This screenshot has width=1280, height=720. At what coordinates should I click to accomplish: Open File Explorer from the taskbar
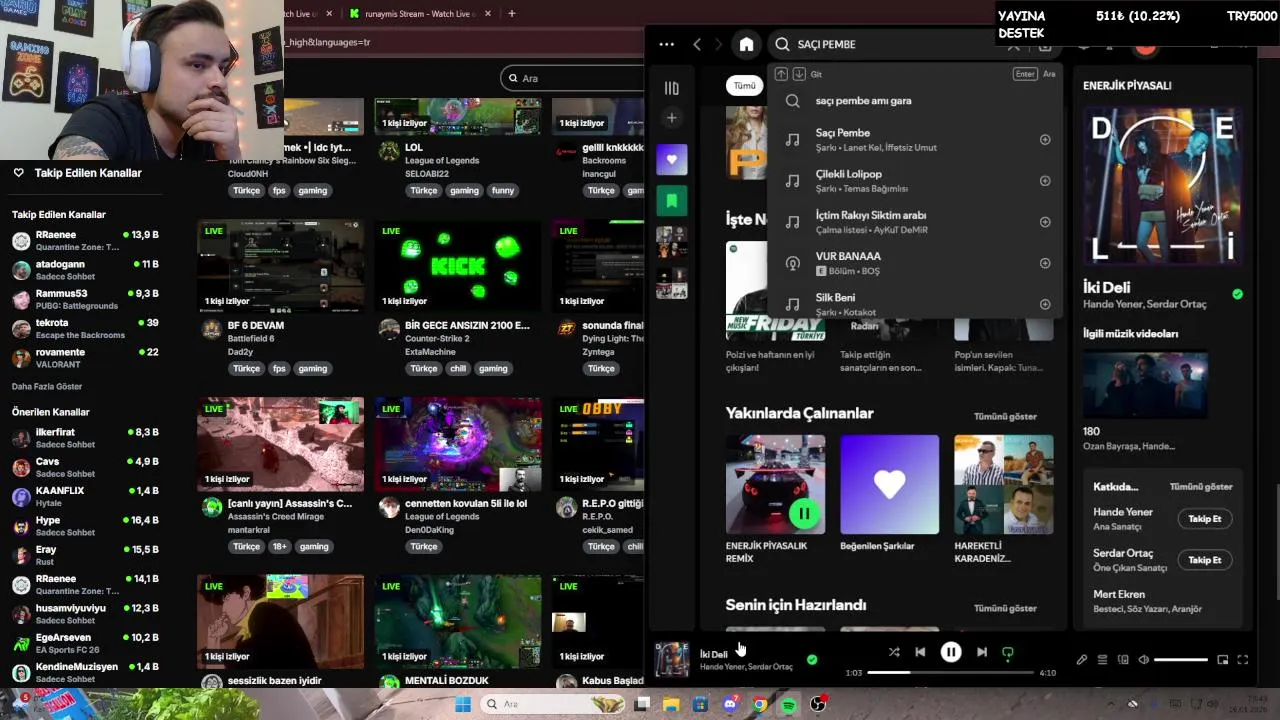tap(672, 704)
